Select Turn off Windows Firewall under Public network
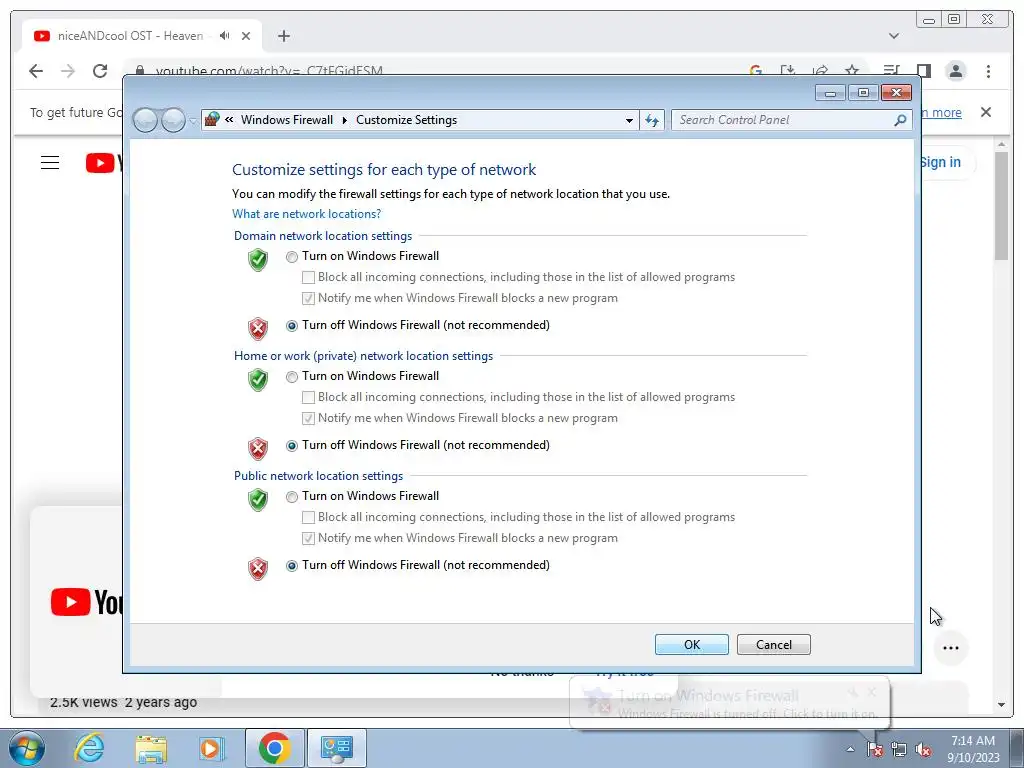This screenshot has height=768, width=1024. coord(292,566)
